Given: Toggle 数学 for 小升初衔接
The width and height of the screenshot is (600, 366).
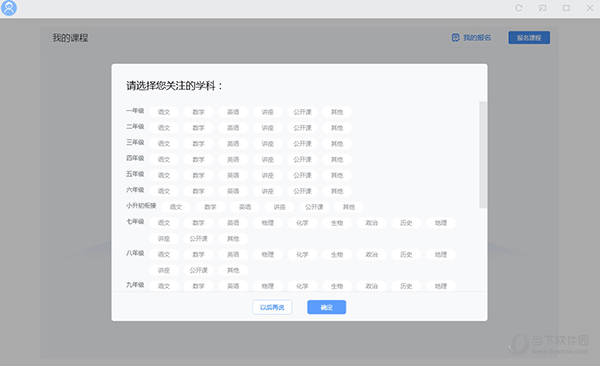Looking at the screenshot, I should point(210,207).
